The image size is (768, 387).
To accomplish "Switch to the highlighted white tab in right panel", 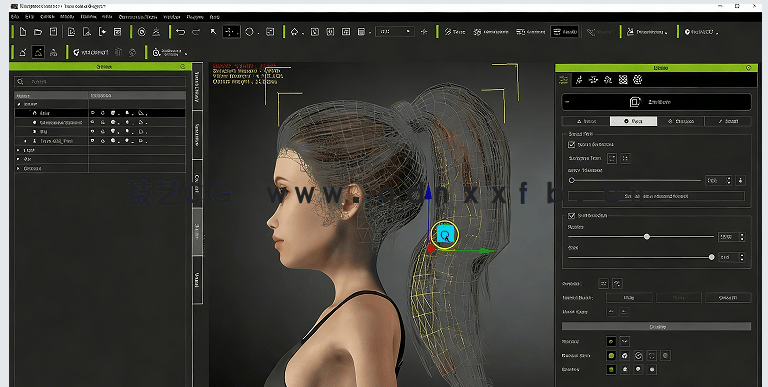I will point(633,121).
